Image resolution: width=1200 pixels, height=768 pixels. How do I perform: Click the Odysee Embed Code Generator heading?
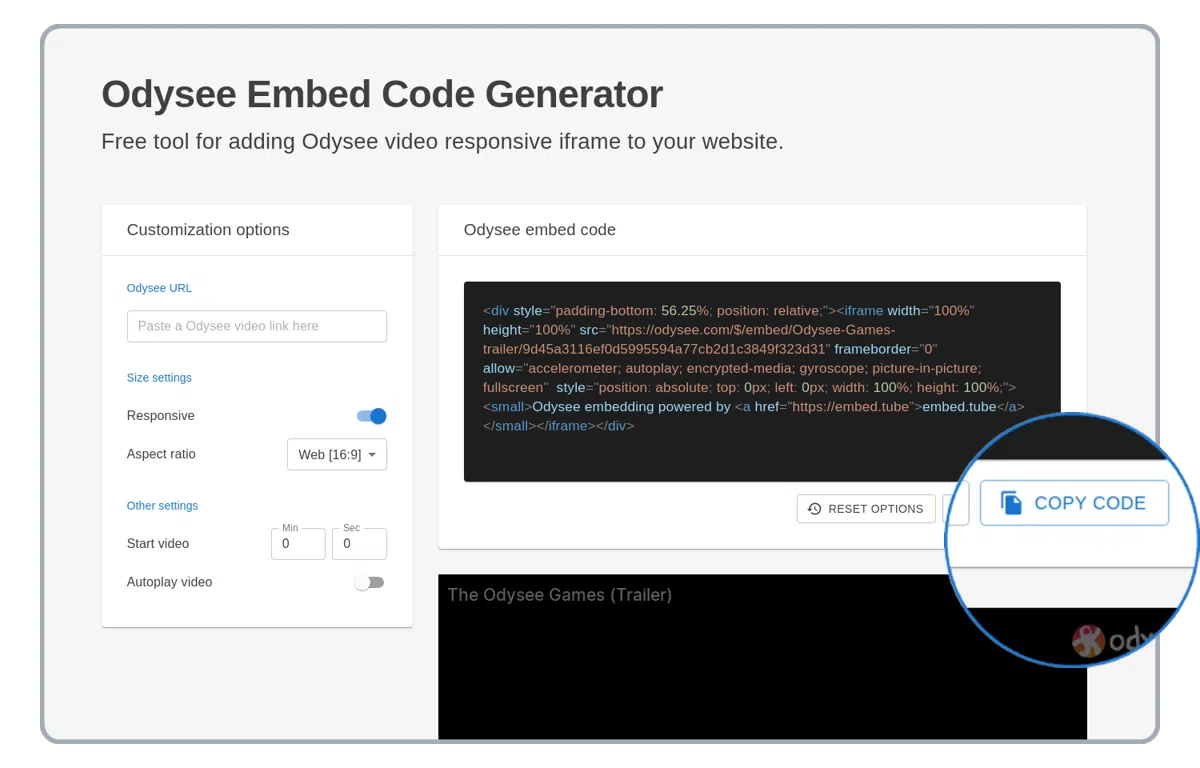[x=382, y=95]
